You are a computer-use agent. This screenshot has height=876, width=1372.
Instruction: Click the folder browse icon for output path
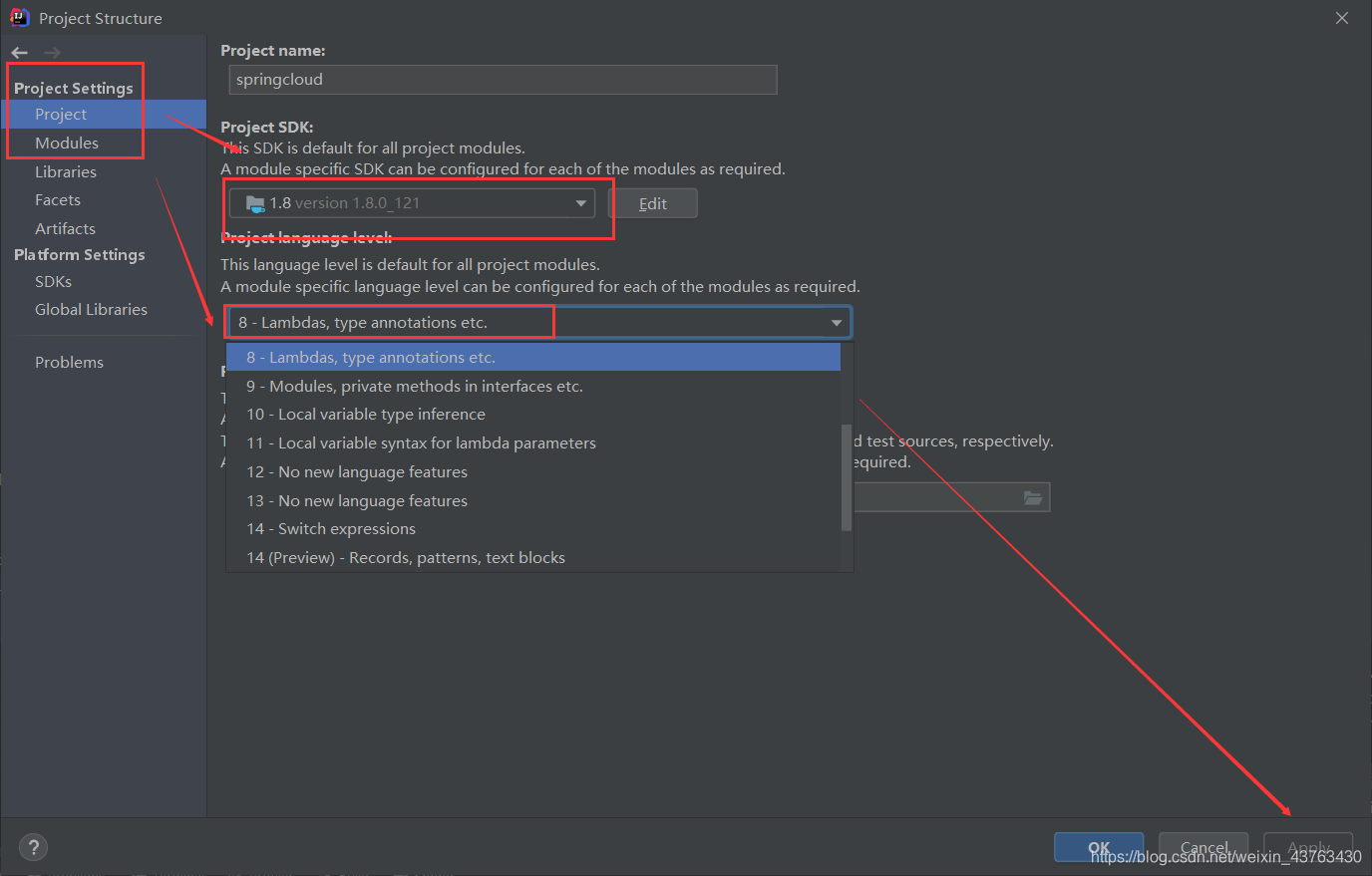tap(1033, 497)
